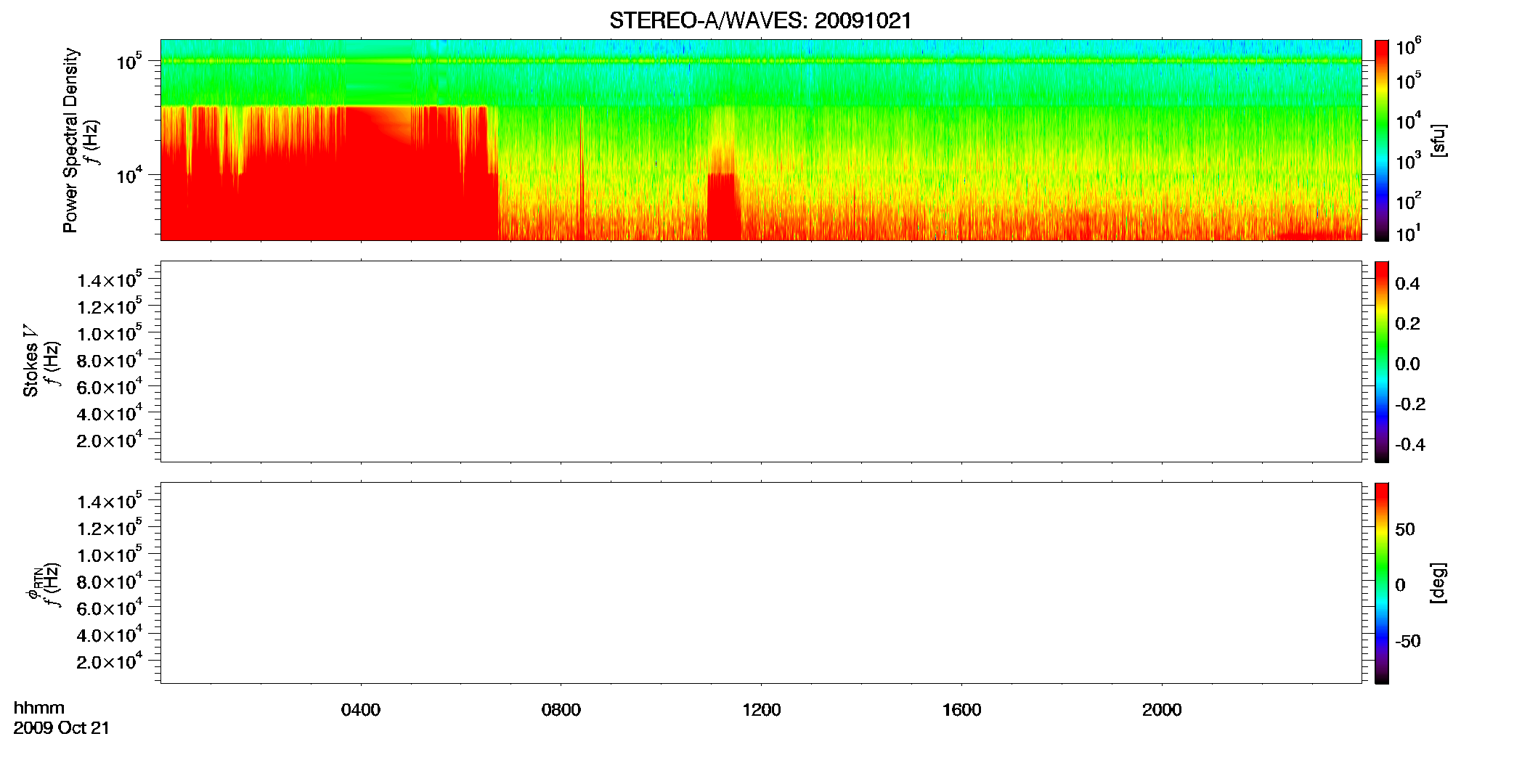Click the 2.0×10^4 tick in Stokes V panel
The width and height of the screenshot is (1522, 784).
pos(109,440)
